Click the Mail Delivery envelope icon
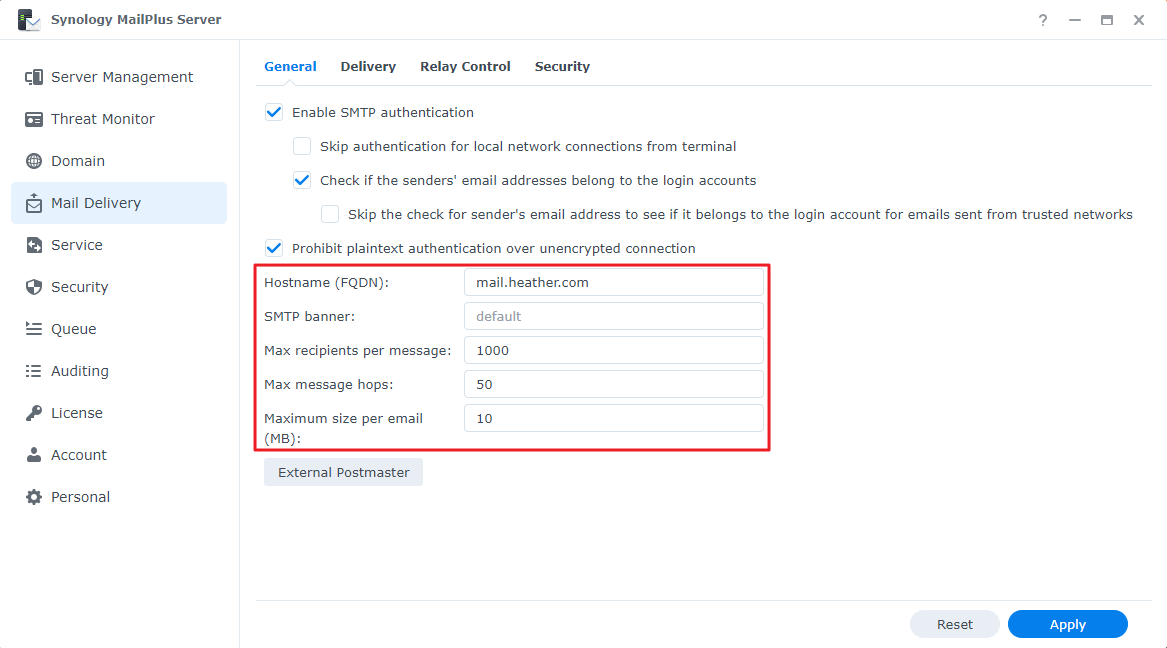The height and width of the screenshot is (648, 1167). point(34,202)
